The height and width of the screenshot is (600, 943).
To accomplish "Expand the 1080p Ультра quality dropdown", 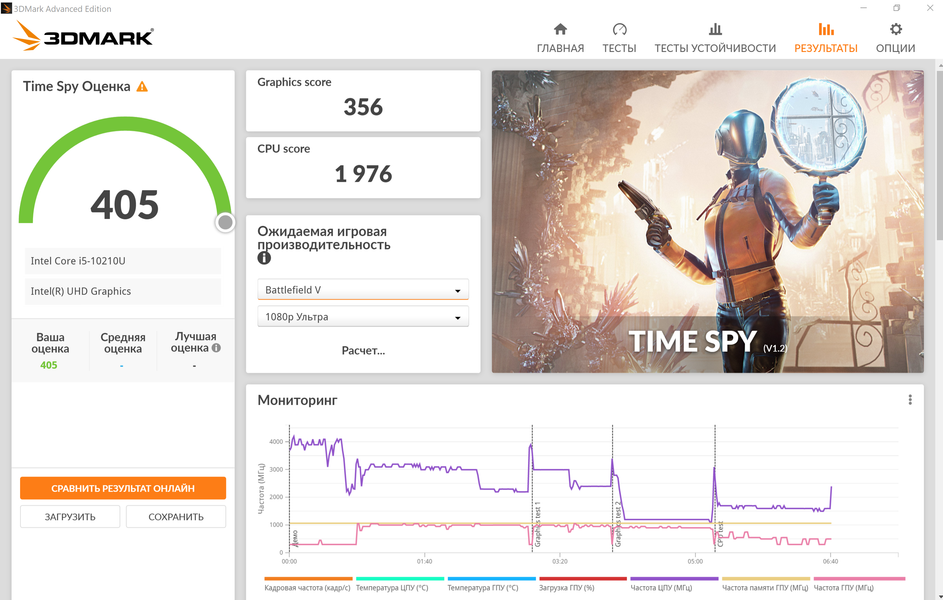I will tap(362, 317).
